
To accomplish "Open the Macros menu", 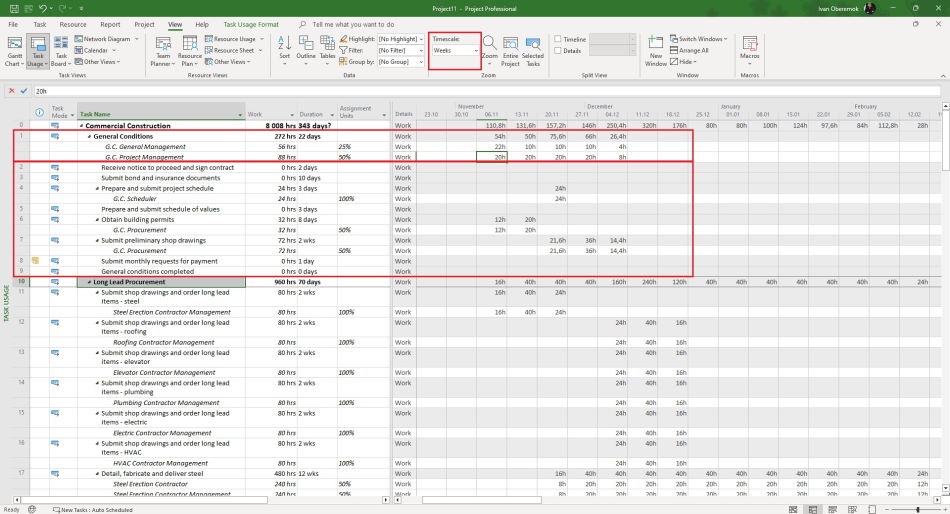I will click(x=749, y=50).
